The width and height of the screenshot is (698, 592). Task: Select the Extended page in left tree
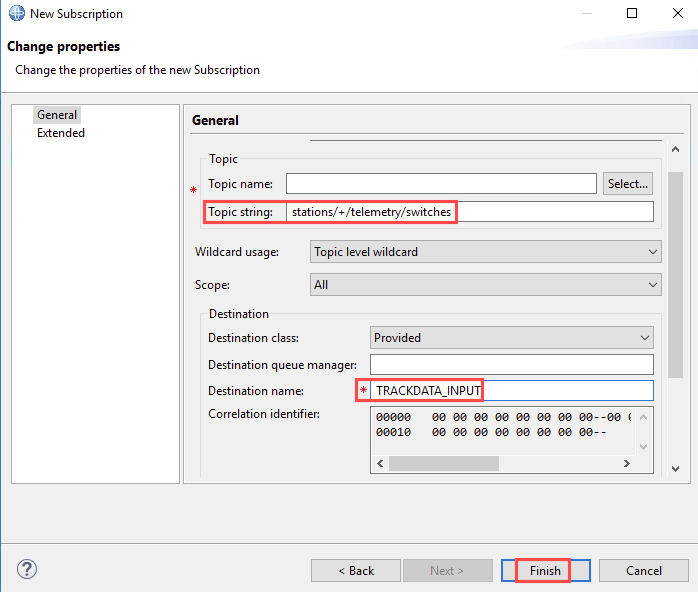coord(61,133)
